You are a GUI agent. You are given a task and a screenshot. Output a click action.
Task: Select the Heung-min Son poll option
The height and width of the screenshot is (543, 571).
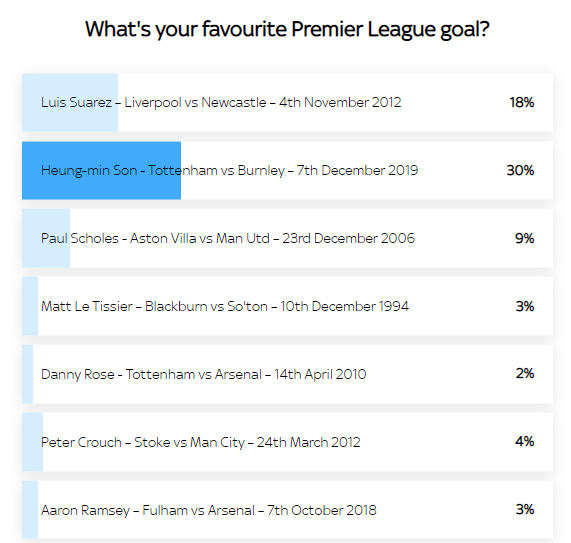pos(287,170)
